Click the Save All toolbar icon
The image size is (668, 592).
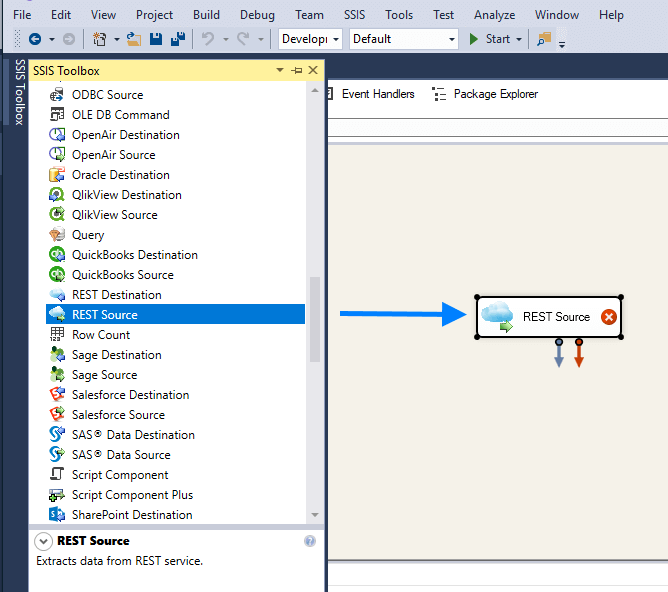point(177,39)
